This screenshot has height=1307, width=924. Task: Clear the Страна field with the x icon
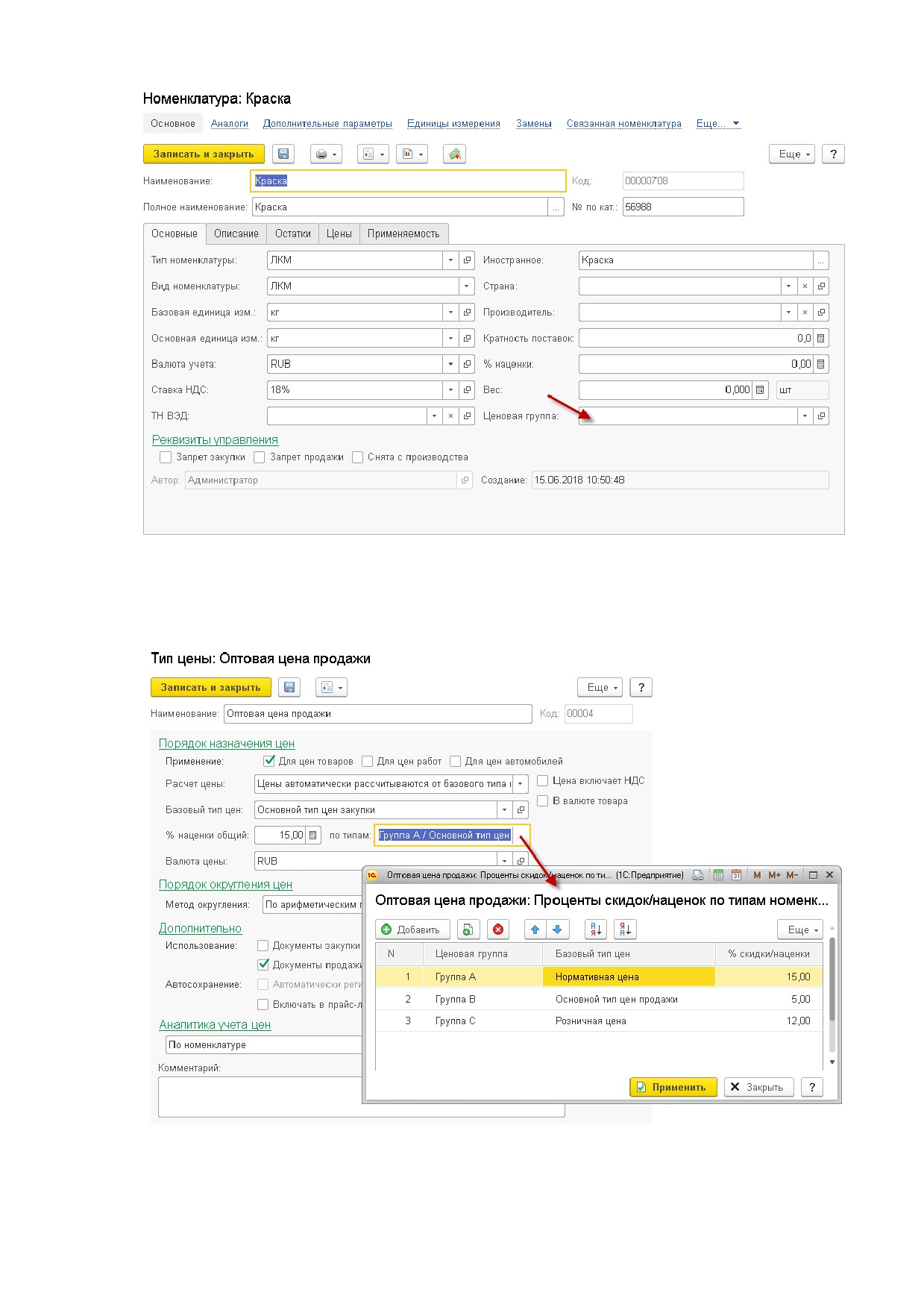805,286
